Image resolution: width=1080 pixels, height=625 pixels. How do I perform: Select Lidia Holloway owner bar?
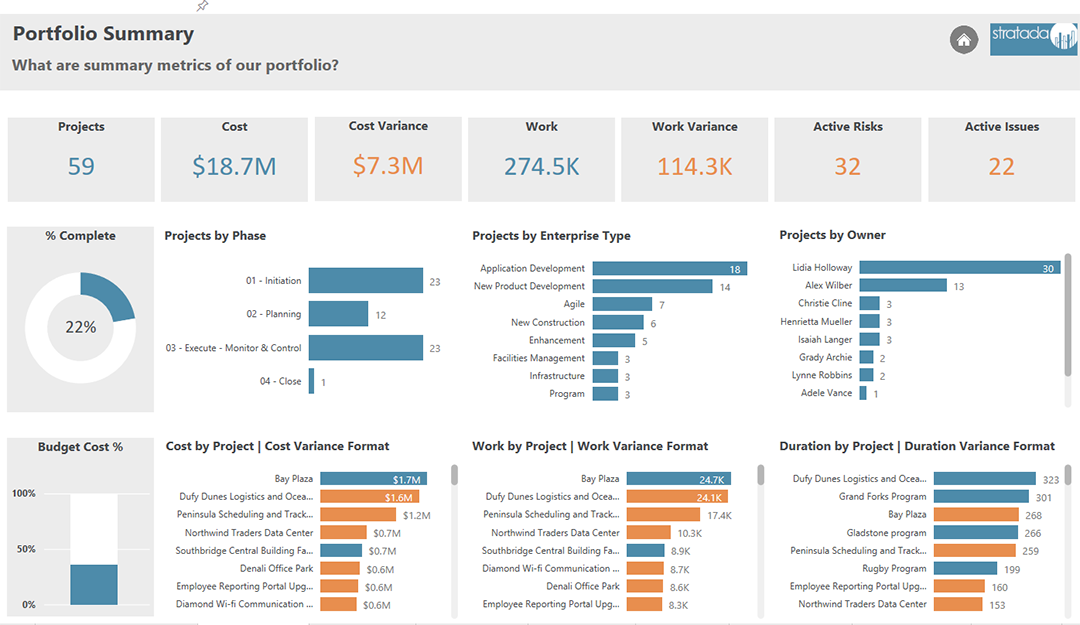point(959,267)
